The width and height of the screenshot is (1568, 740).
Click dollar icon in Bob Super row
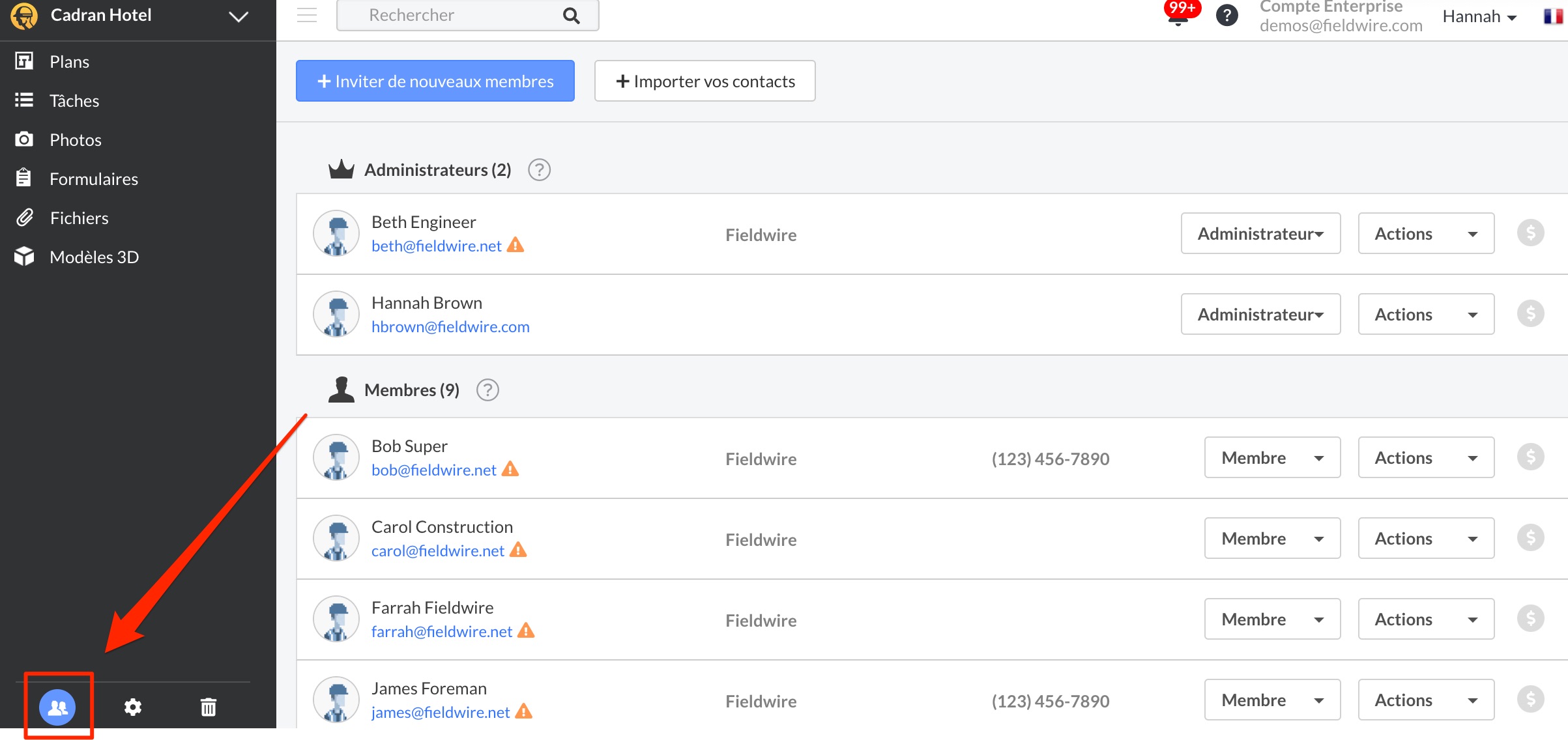[1531, 457]
